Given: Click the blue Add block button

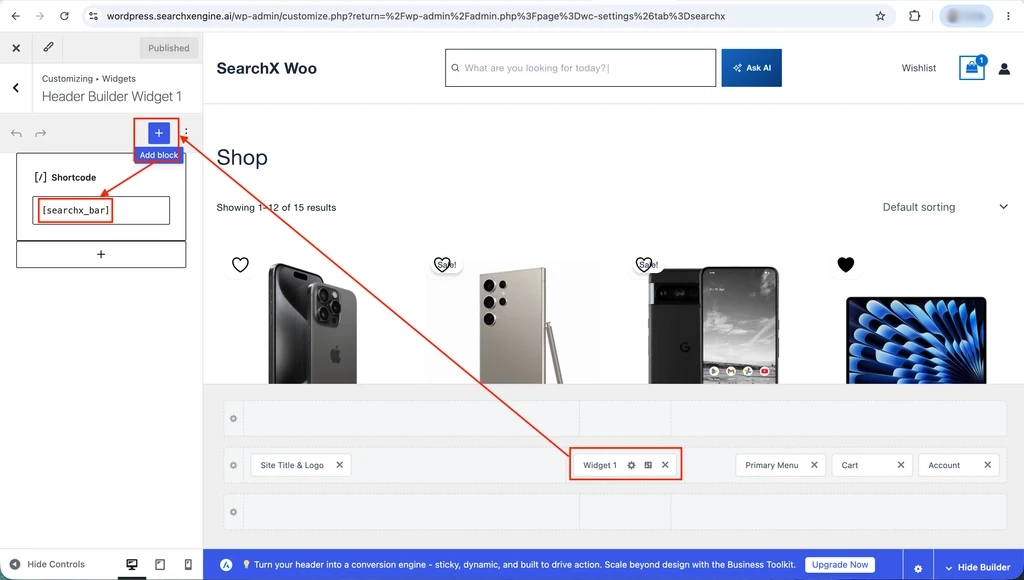Looking at the screenshot, I should point(159,133).
